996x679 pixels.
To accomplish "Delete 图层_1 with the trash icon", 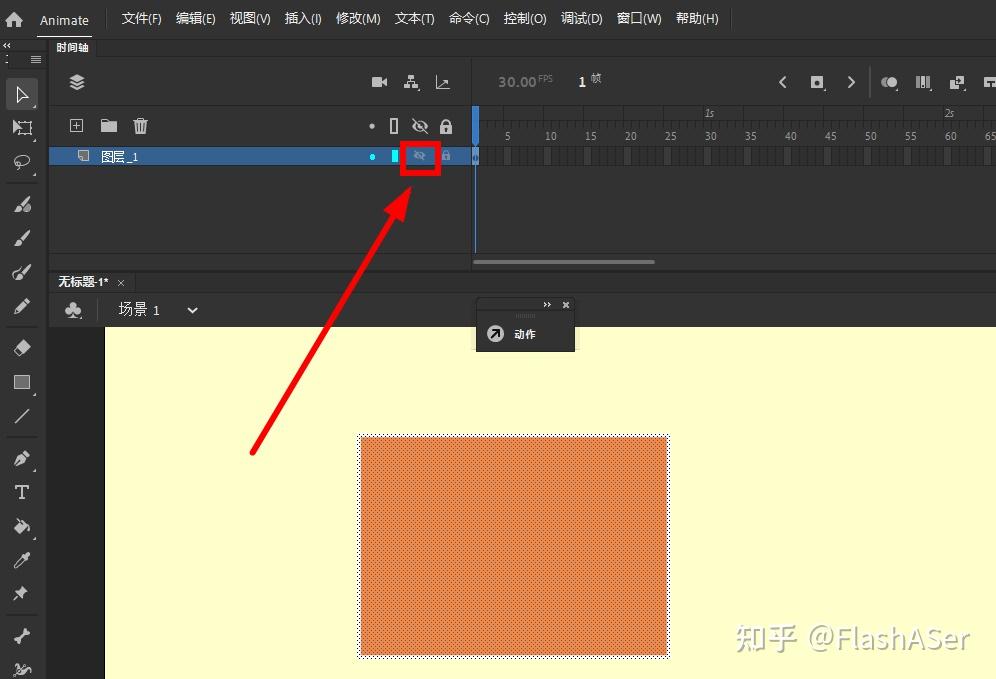I will click(x=140, y=126).
